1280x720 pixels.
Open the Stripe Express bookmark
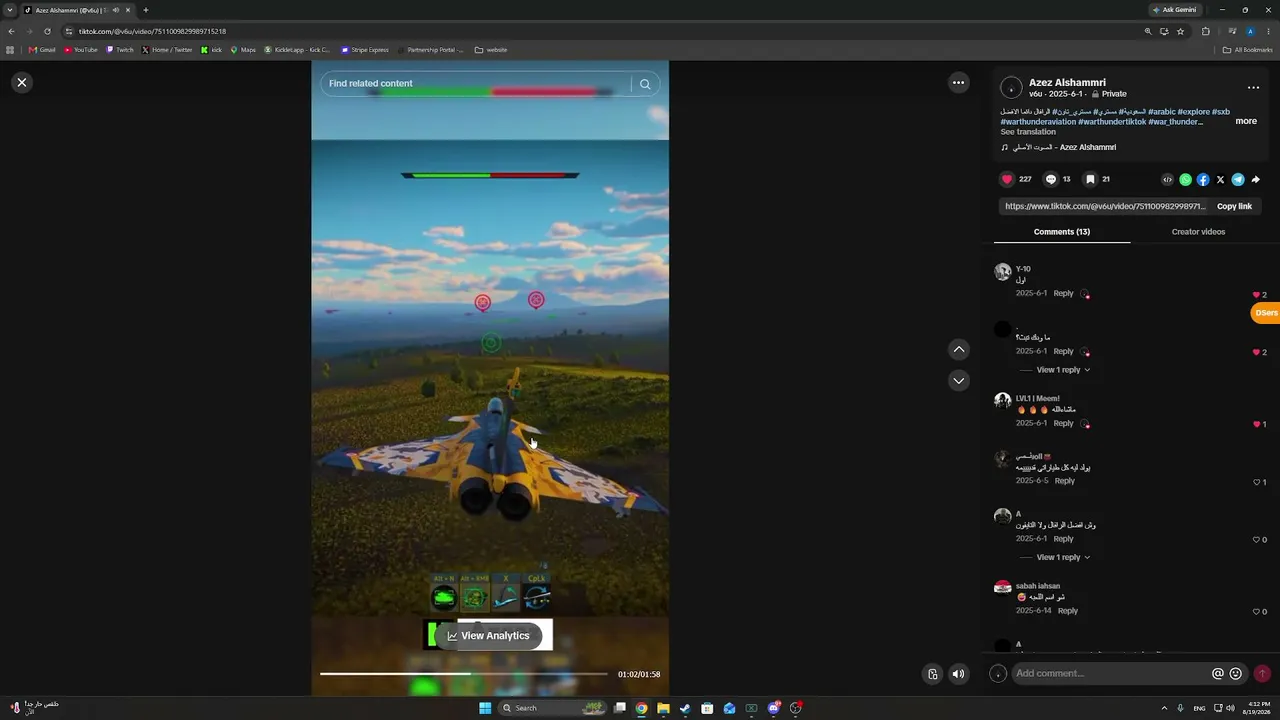(x=365, y=50)
